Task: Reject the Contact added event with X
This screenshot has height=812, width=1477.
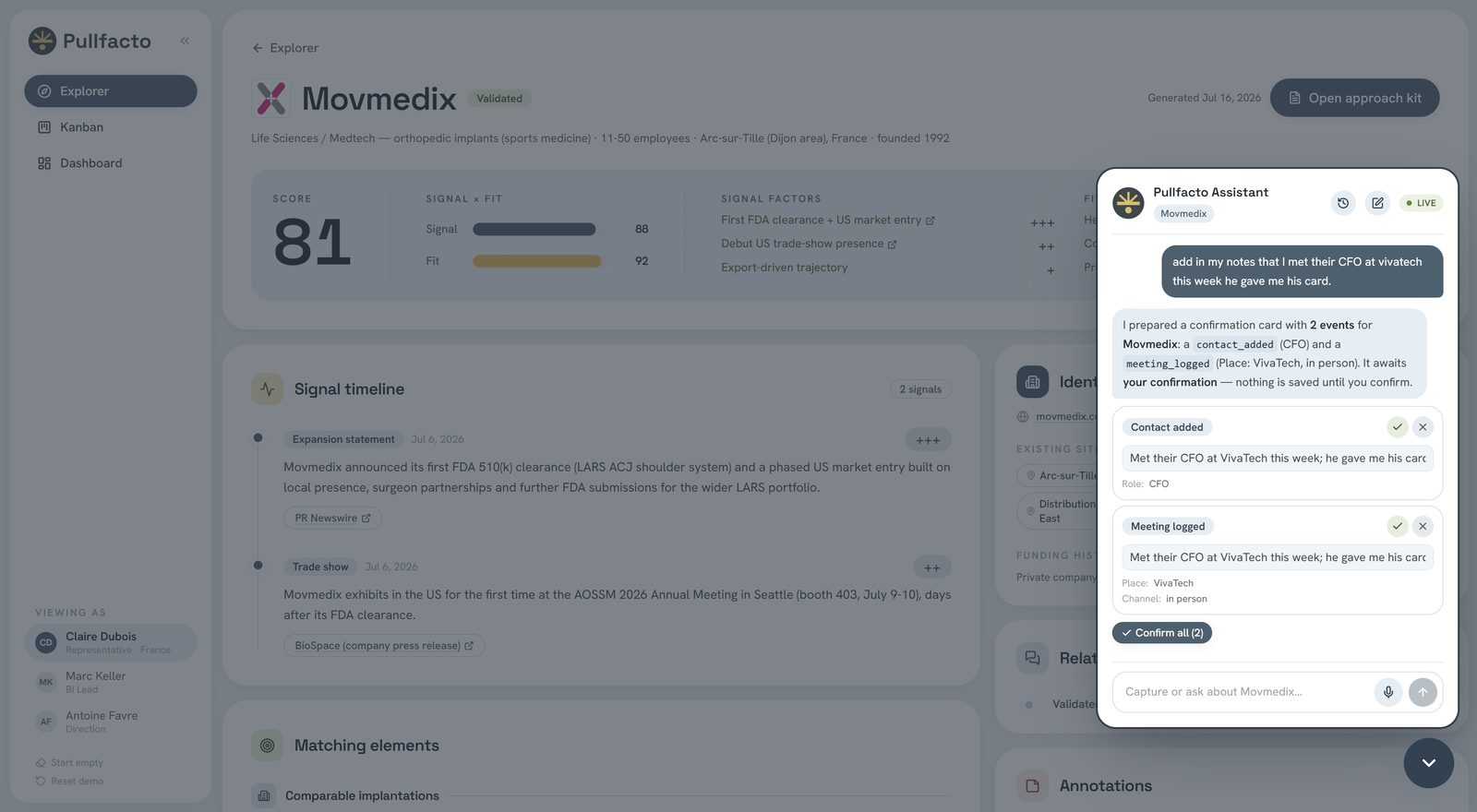Action: pyautogui.click(x=1423, y=427)
